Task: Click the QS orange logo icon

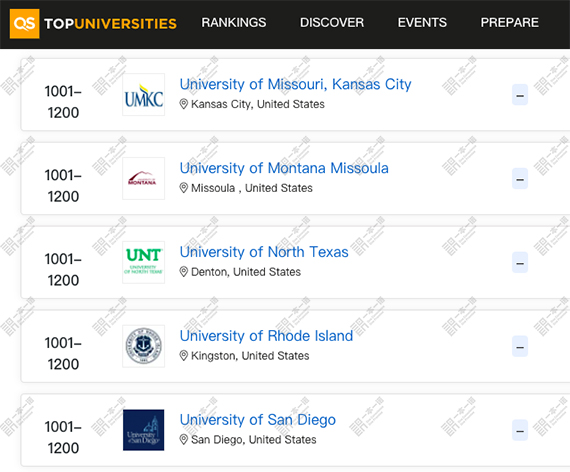Action: pos(24,24)
